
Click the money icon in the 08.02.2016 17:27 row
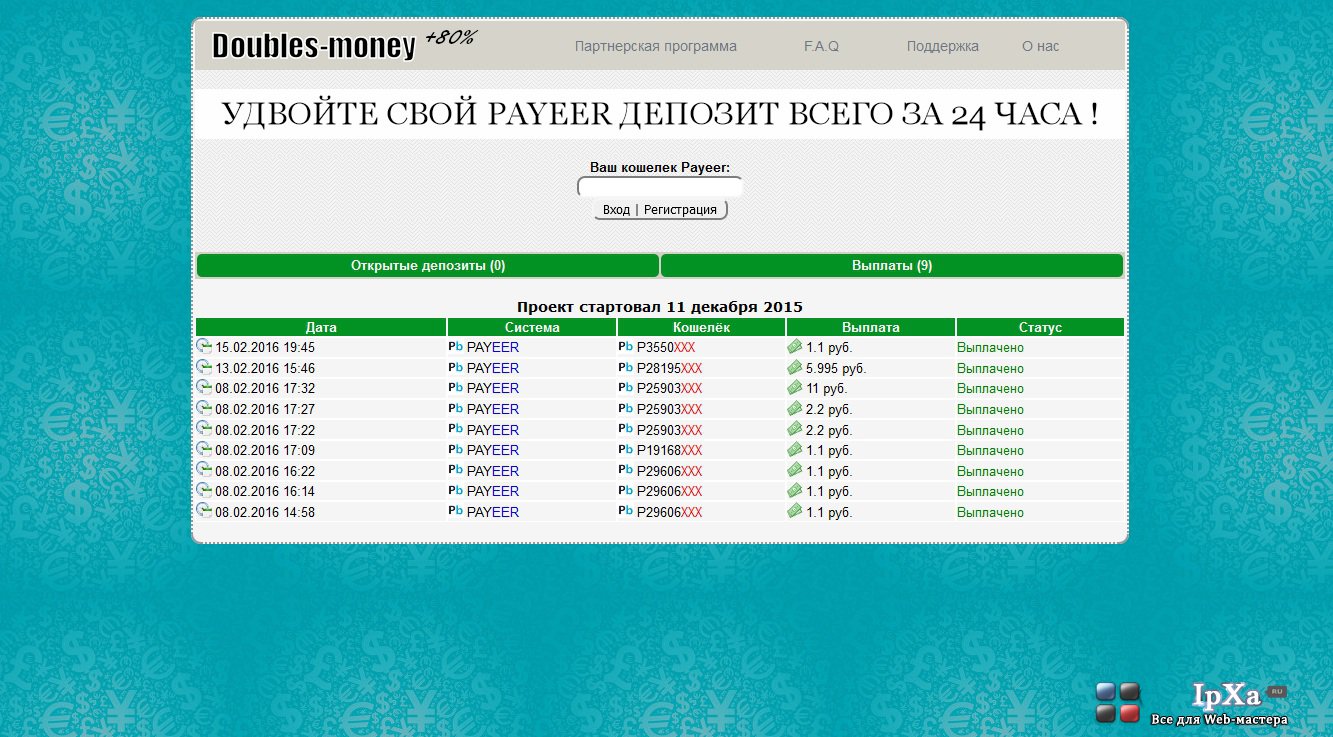795,408
